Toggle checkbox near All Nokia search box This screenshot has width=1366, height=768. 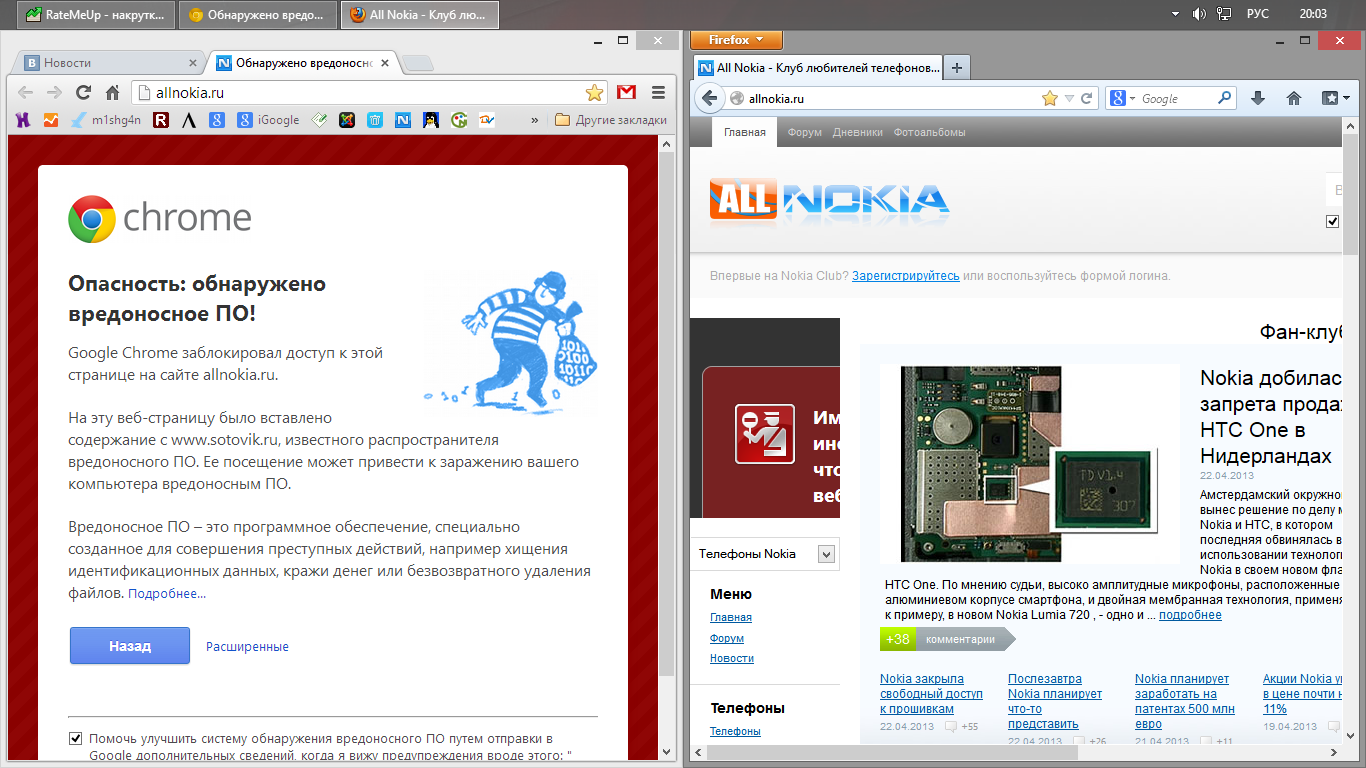pyautogui.click(x=1332, y=221)
